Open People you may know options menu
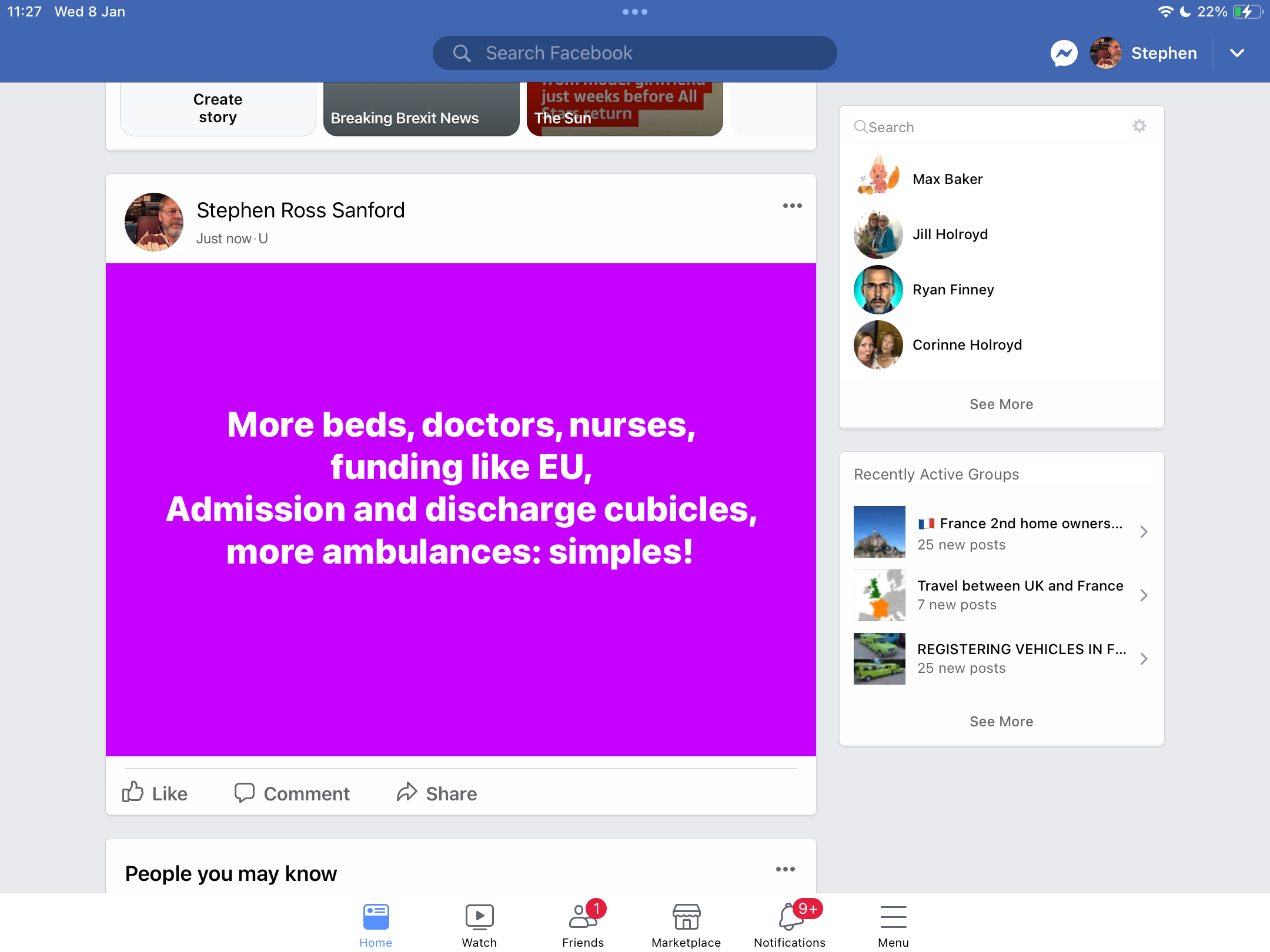This screenshot has width=1270, height=952. click(785, 869)
